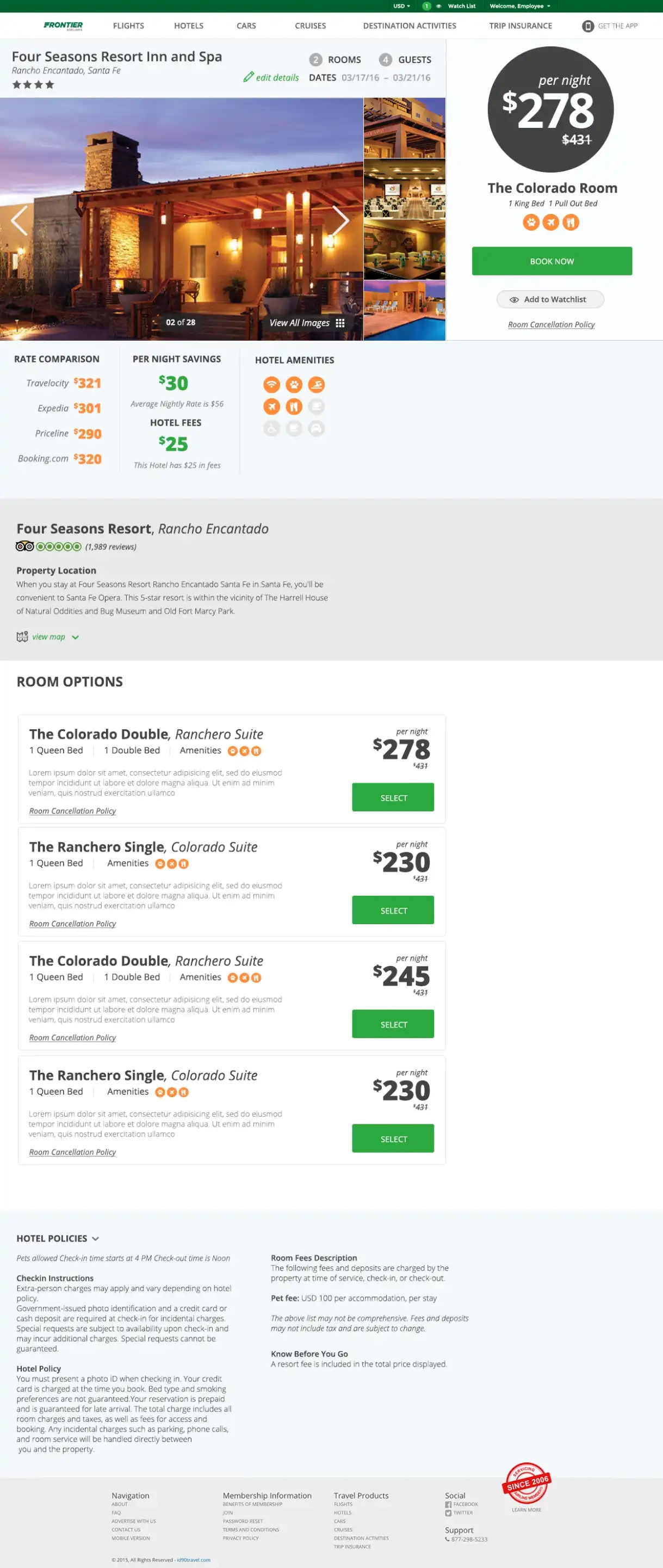Open the Welcome, Employee account dropdown
663x1568 pixels.
(x=520, y=6)
